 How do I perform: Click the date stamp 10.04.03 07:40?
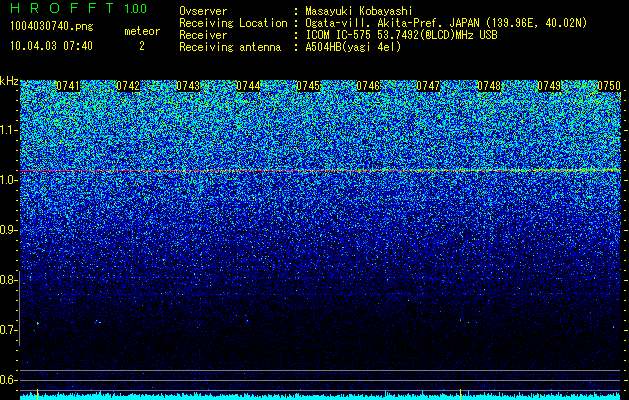pos(51,46)
